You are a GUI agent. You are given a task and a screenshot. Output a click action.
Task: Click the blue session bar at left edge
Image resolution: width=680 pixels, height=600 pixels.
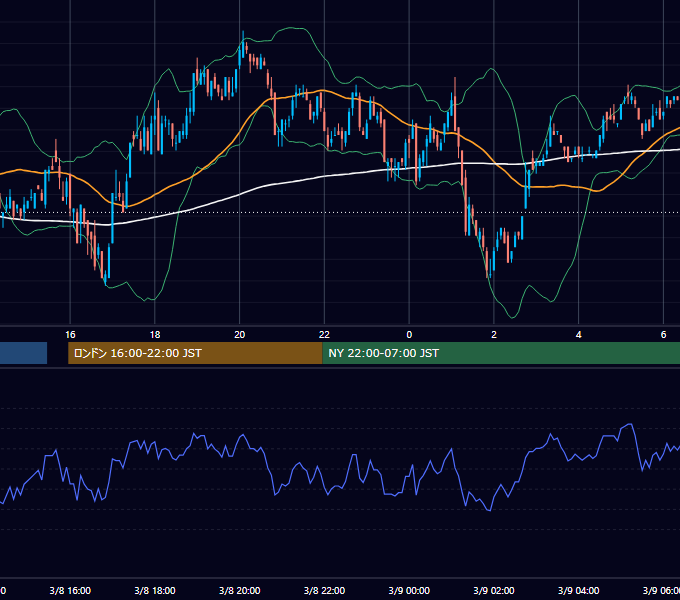click(23, 353)
